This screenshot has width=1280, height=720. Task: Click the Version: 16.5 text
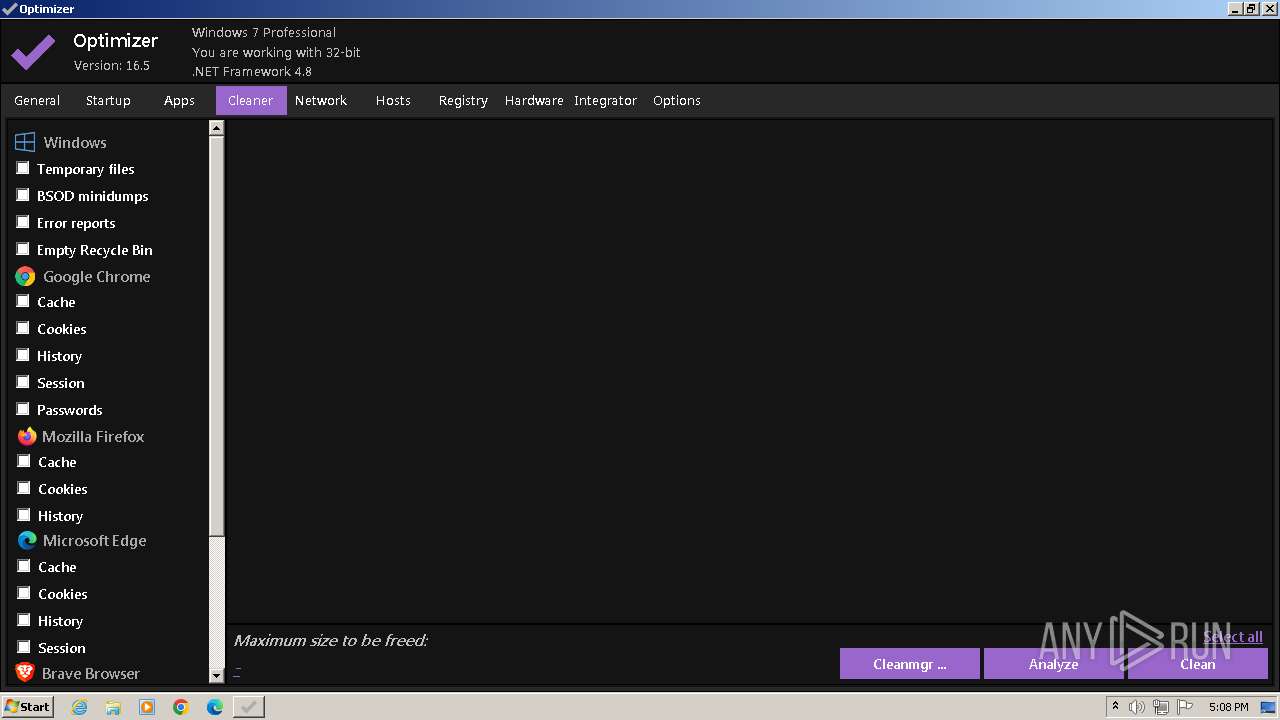(x=112, y=66)
